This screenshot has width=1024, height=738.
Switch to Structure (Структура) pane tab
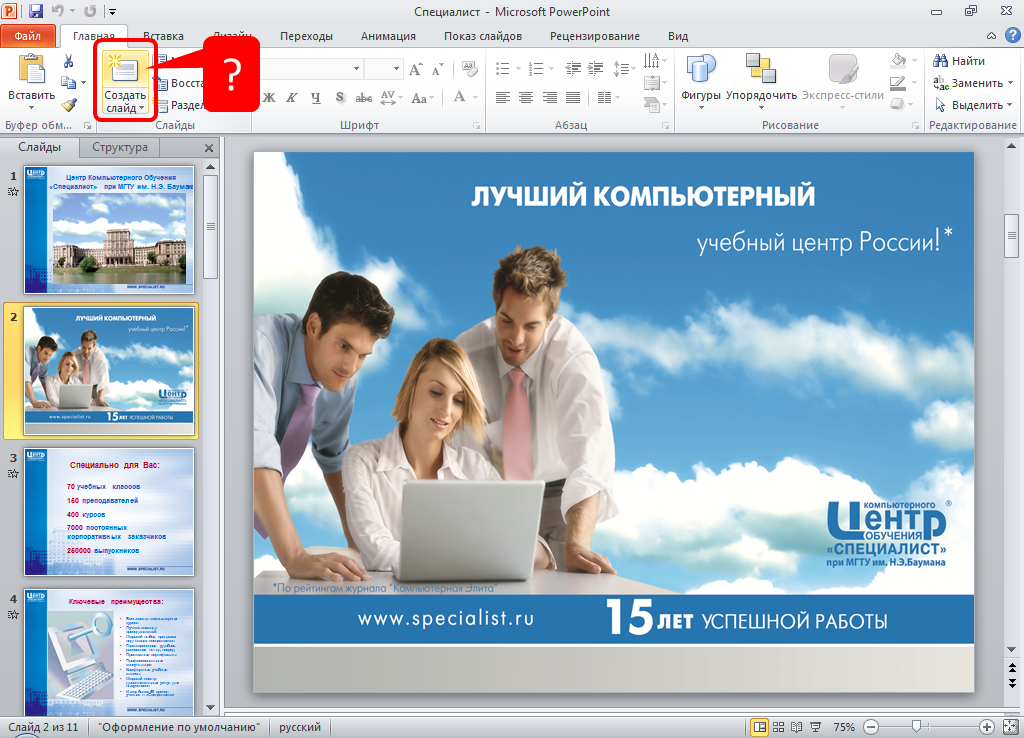(x=120, y=147)
